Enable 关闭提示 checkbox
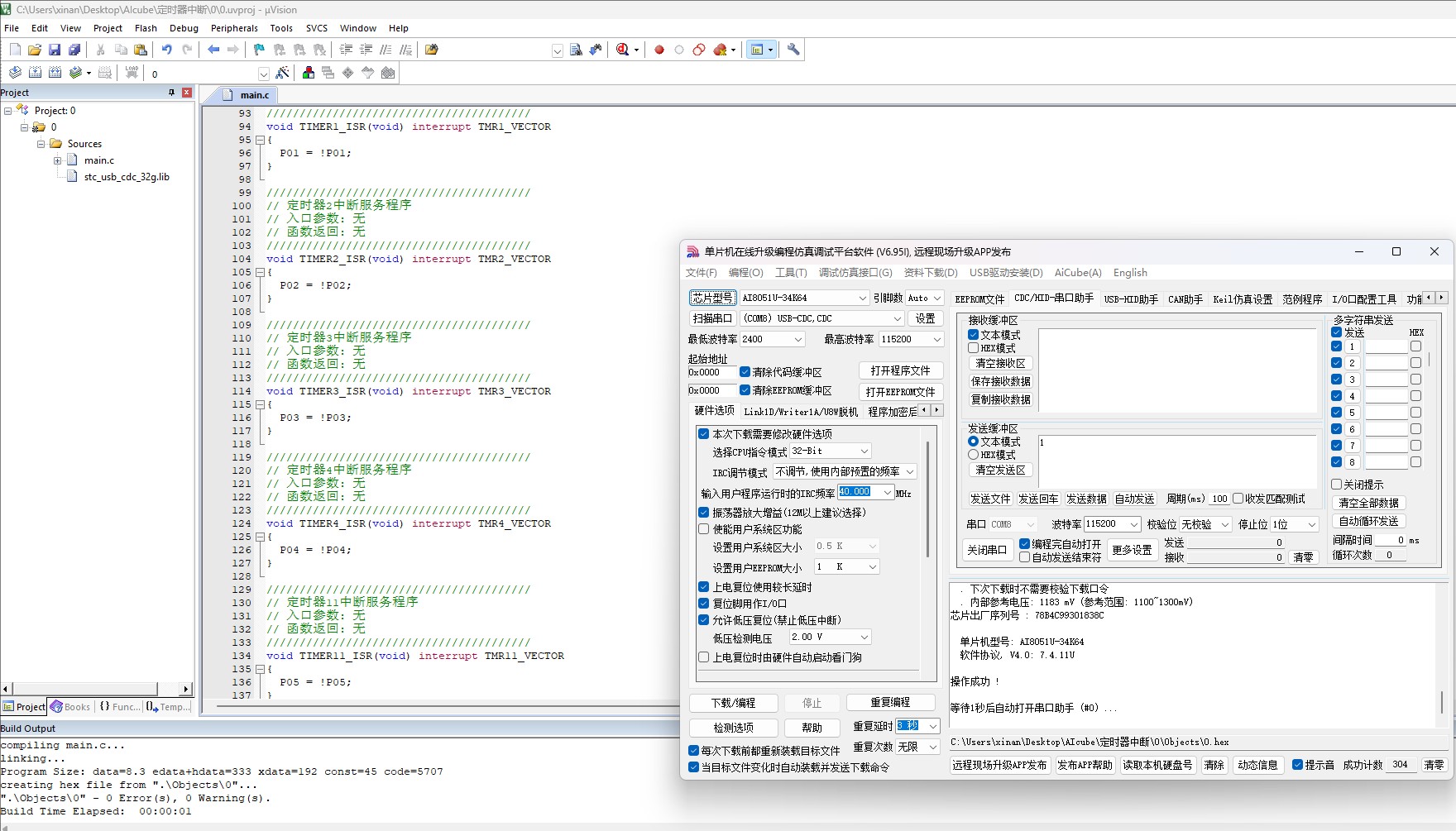 (x=1336, y=485)
